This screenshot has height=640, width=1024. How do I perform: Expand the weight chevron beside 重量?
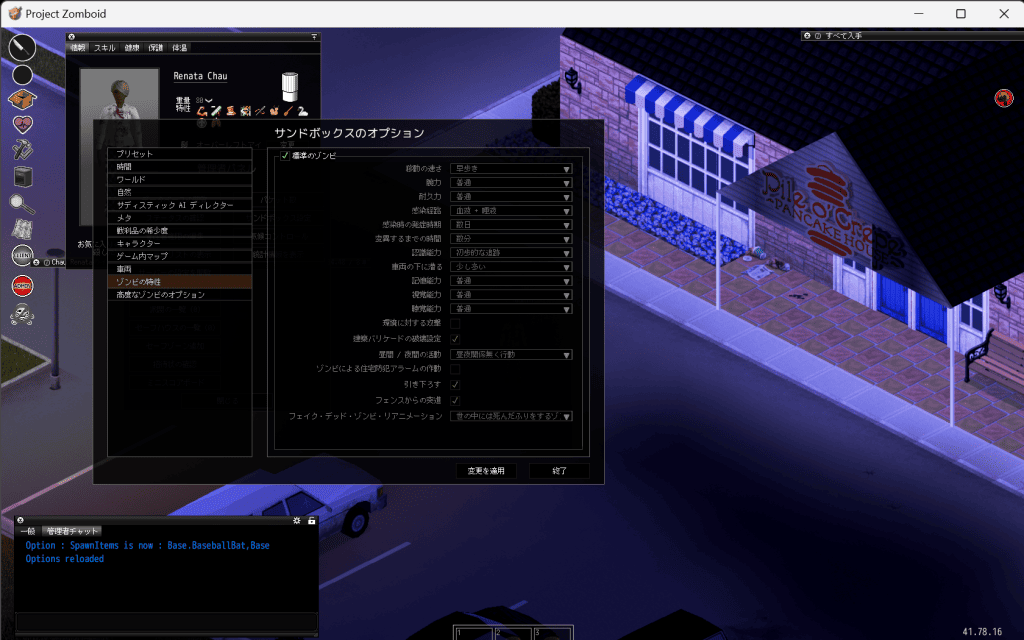[x=208, y=100]
